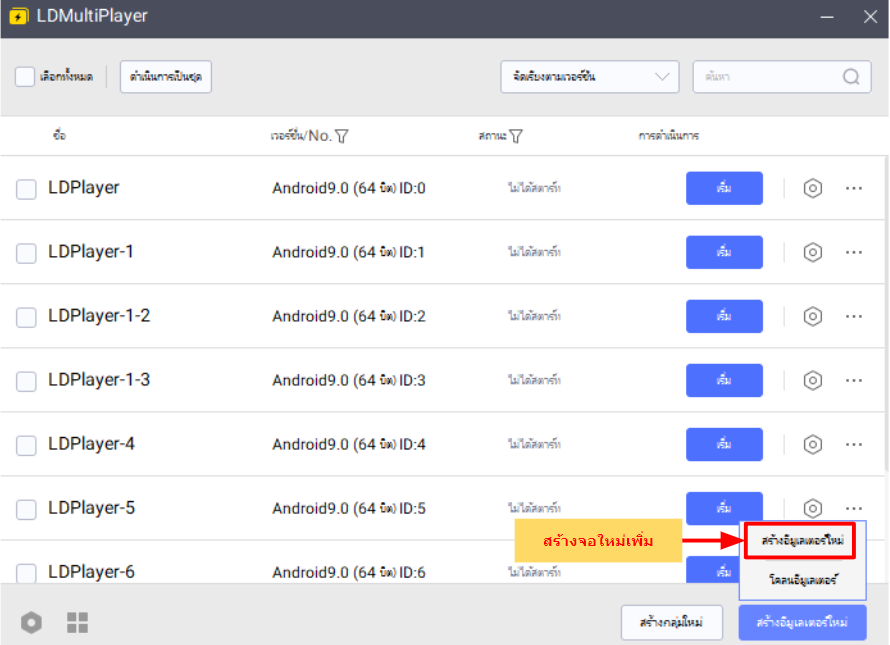Filter by version/No. column funnel icon
The height and width of the screenshot is (645, 890).
pos(342,136)
